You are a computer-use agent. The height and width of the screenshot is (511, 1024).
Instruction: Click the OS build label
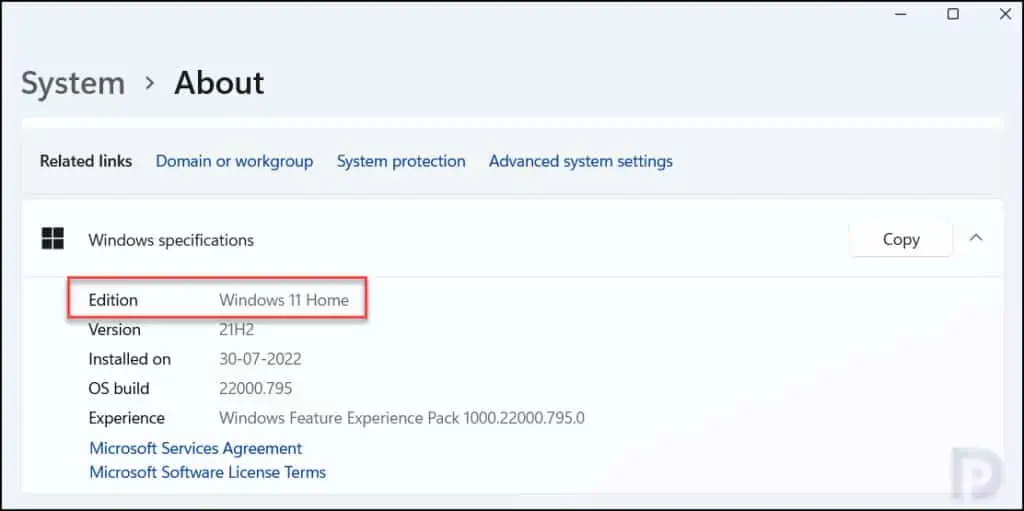(119, 389)
